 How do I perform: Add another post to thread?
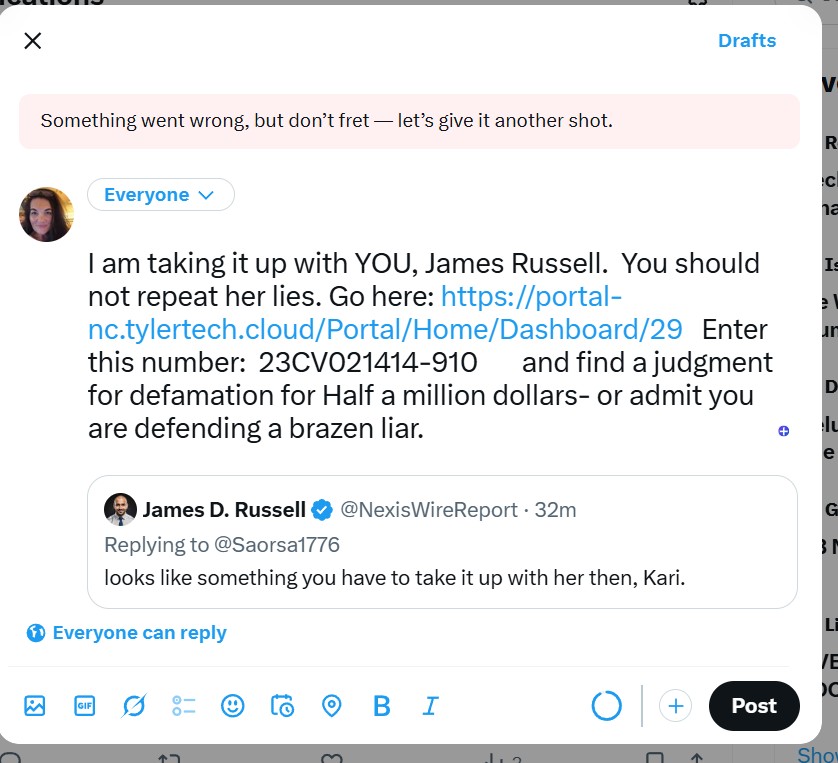click(x=676, y=706)
